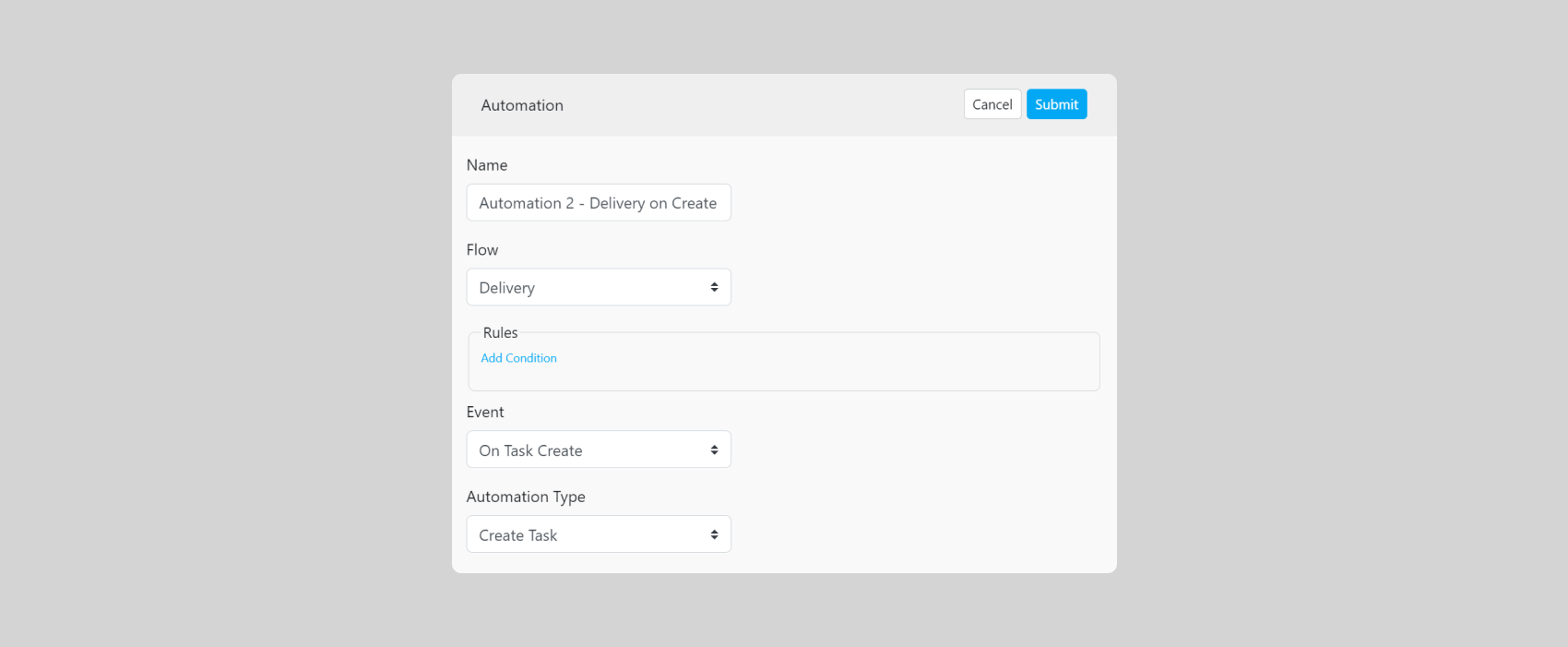Open the Event dropdown showing On Task Create

(x=598, y=450)
